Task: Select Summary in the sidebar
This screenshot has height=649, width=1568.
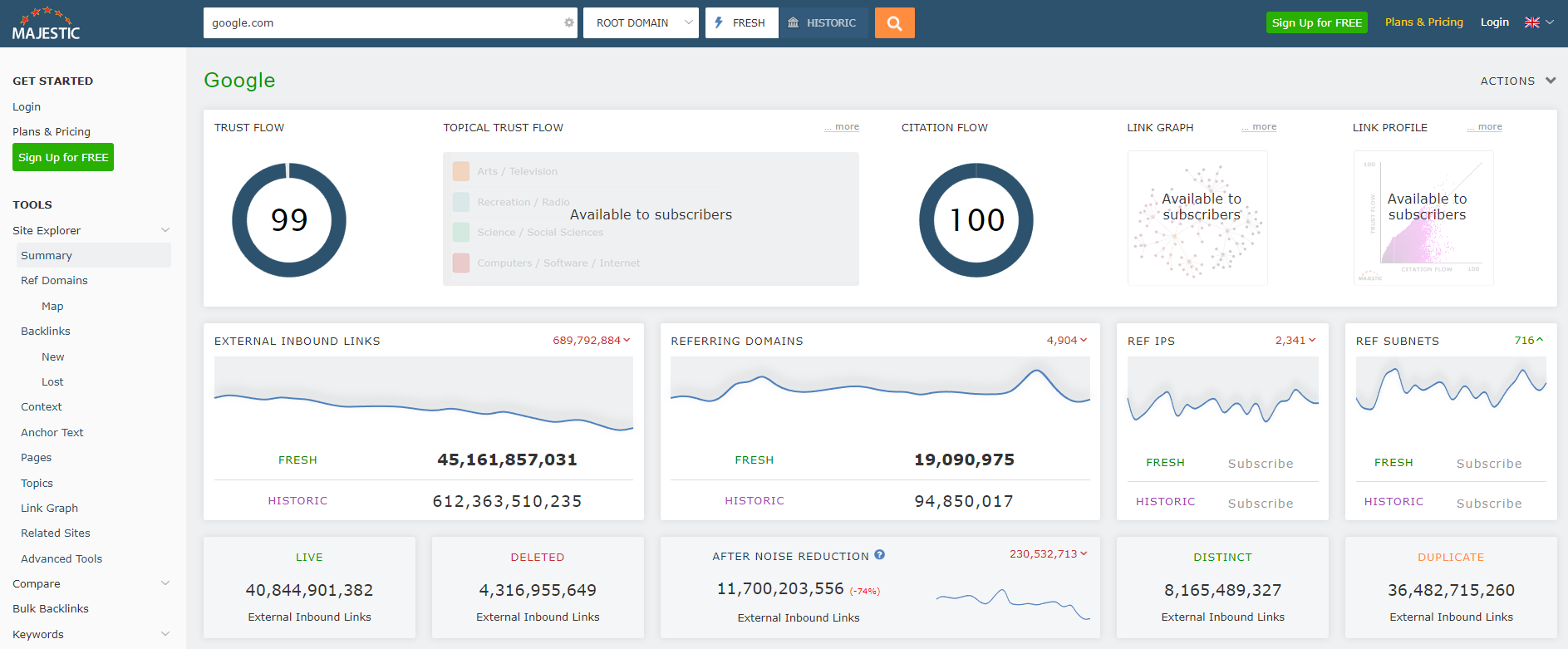Action: click(x=94, y=255)
